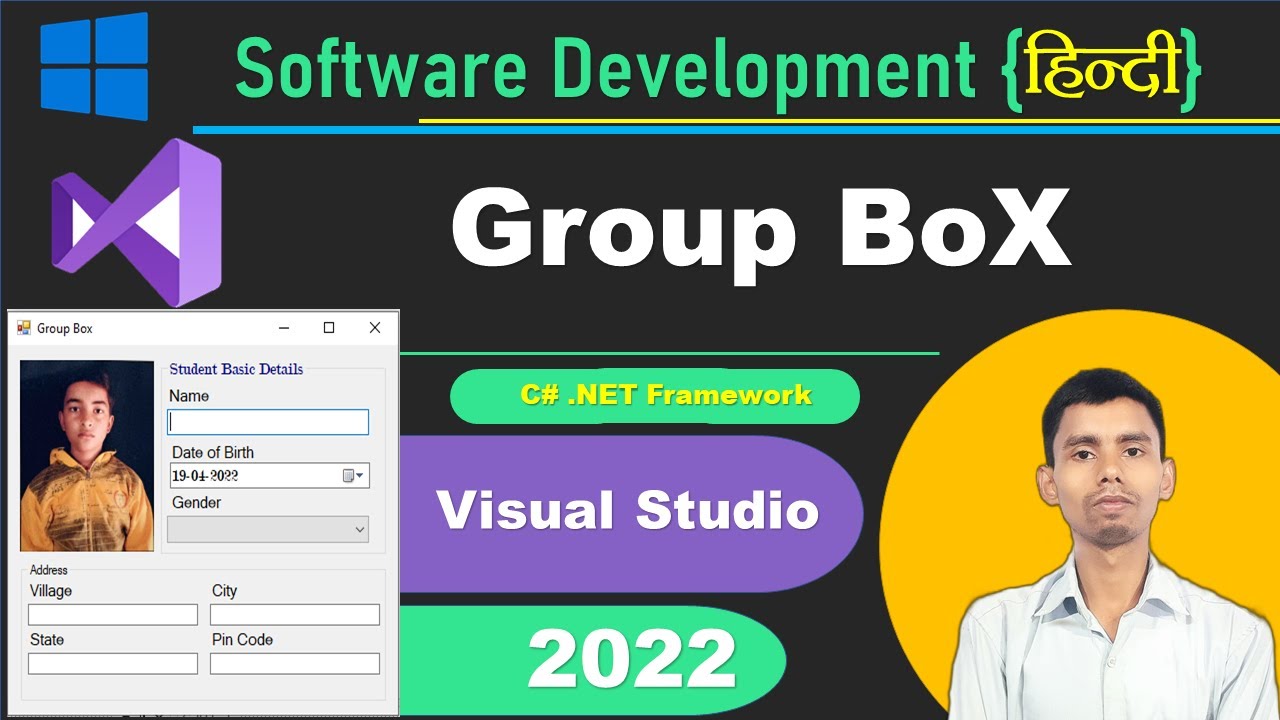Click the Pin Code input field
The image size is (1280, 720).
(295, 663)
